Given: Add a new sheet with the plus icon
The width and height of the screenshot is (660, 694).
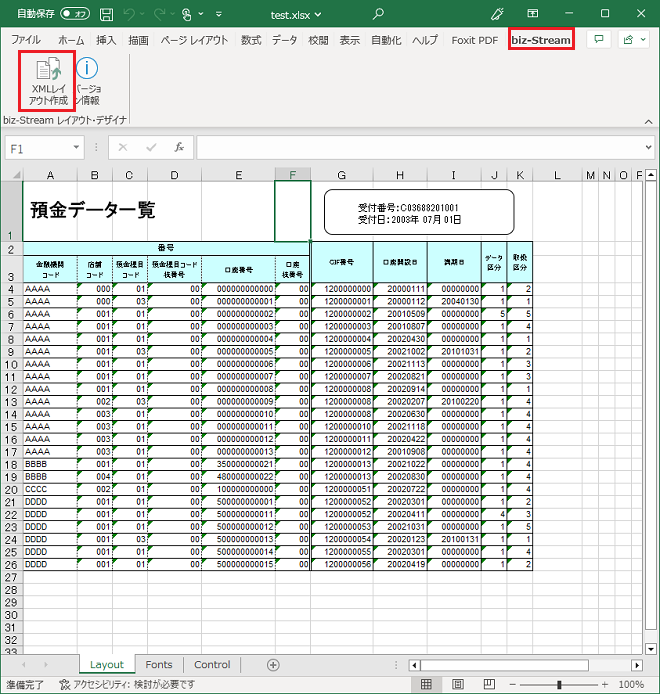Looking at the screenshot, I should (x=273, y=665).
